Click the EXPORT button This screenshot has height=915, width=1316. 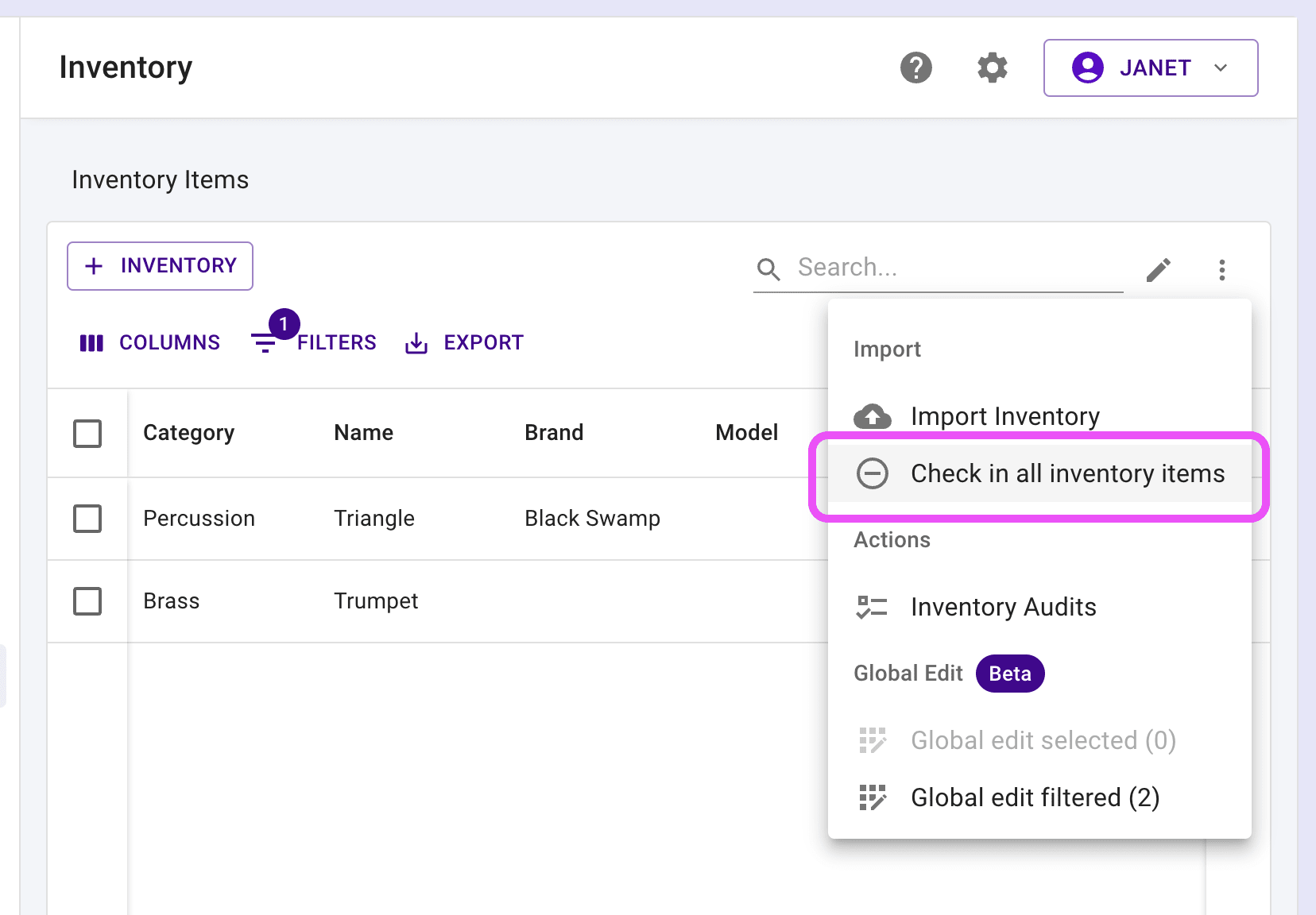coord(465,343)
